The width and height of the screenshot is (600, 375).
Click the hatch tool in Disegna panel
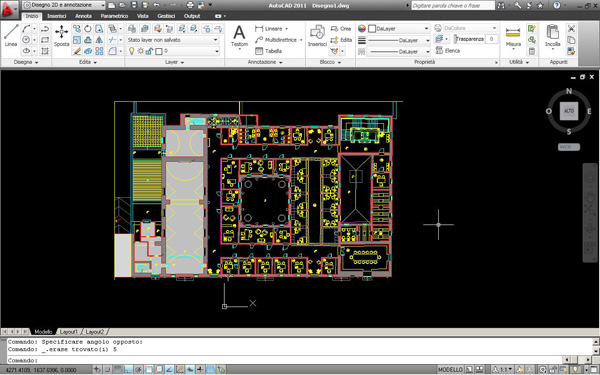pyautogui.click(x=45, y=51)
